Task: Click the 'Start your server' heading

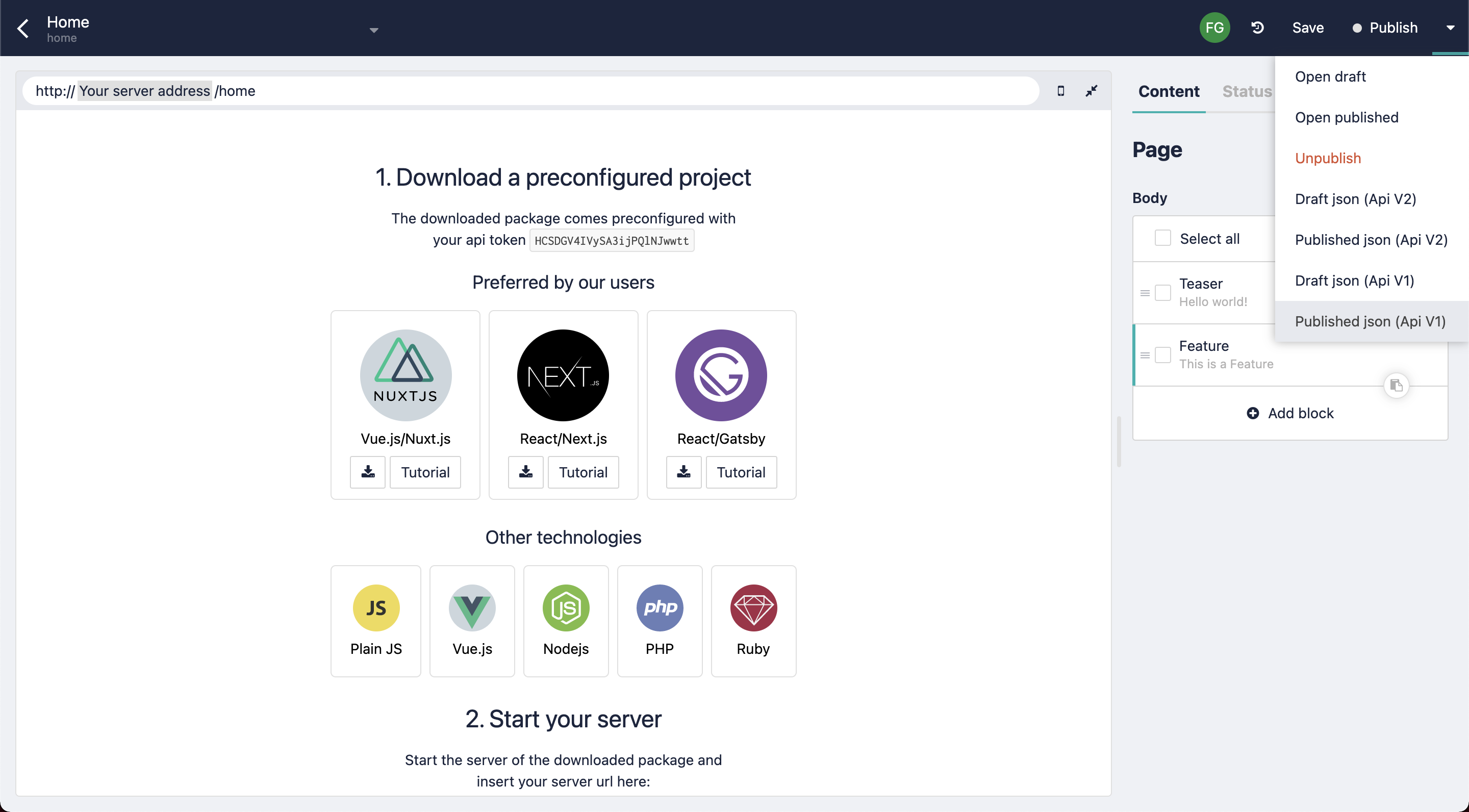Action: (563, 719)
